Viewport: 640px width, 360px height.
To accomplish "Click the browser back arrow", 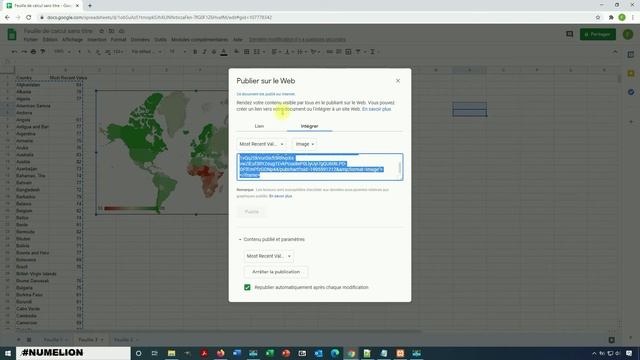I will (x=7, y=18).
